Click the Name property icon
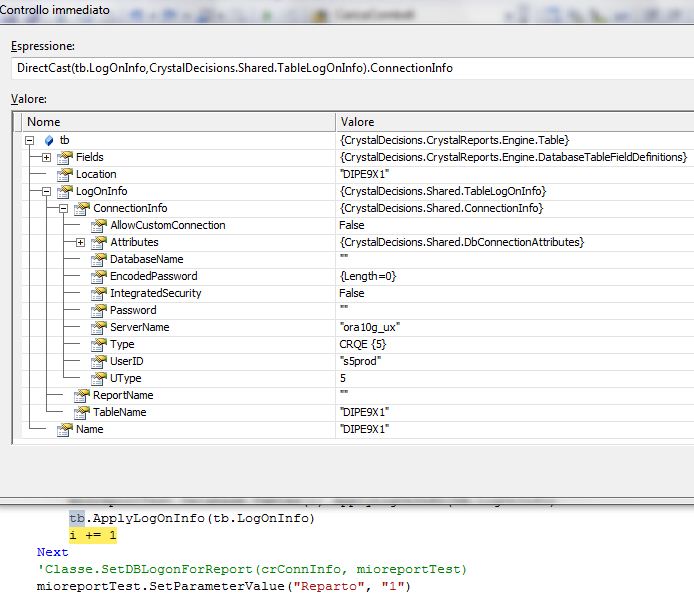This screenshot has height=596, width=694. coord(65,430)
